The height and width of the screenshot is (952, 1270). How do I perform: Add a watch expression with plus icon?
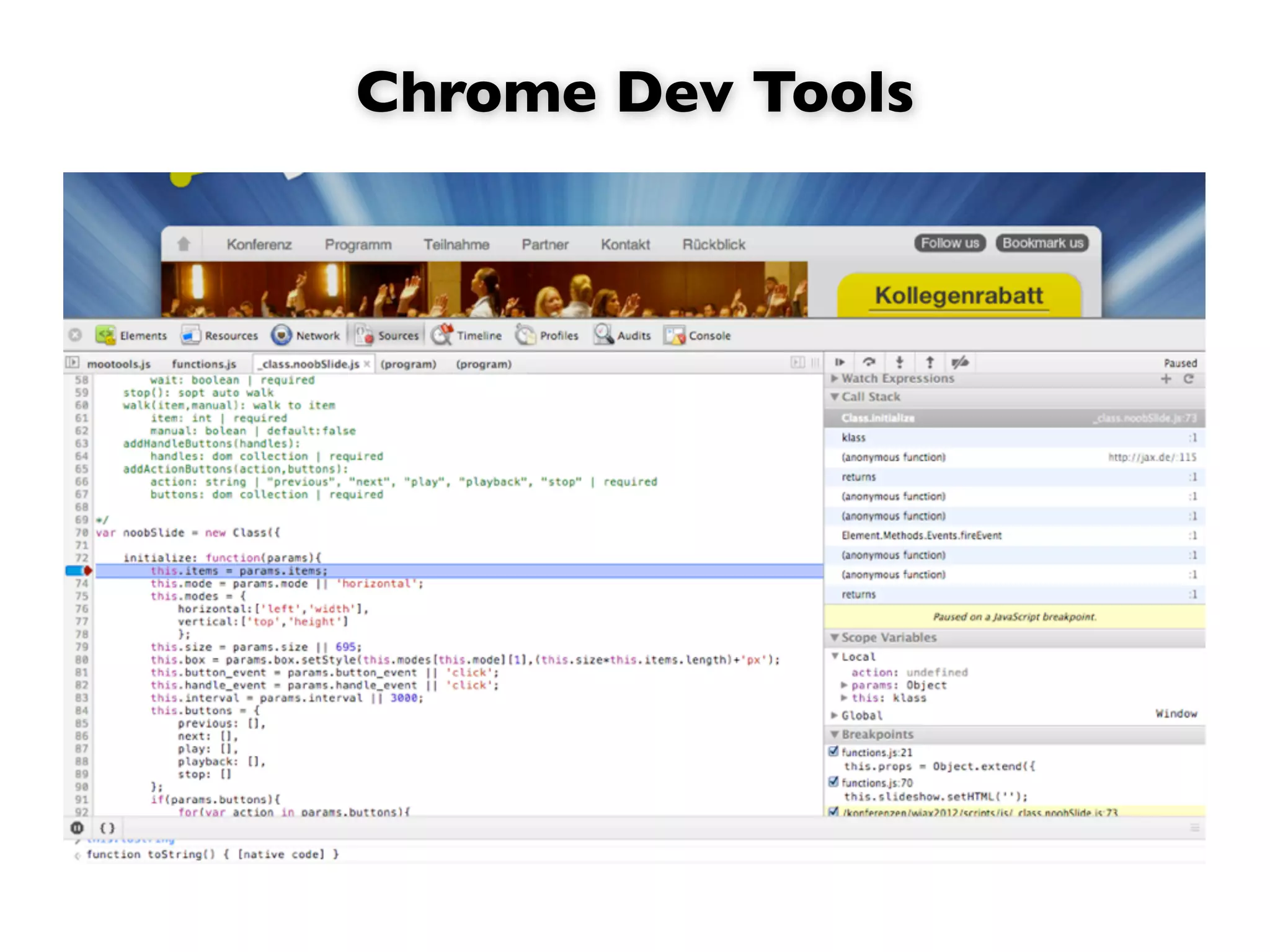pos(1166,379)
